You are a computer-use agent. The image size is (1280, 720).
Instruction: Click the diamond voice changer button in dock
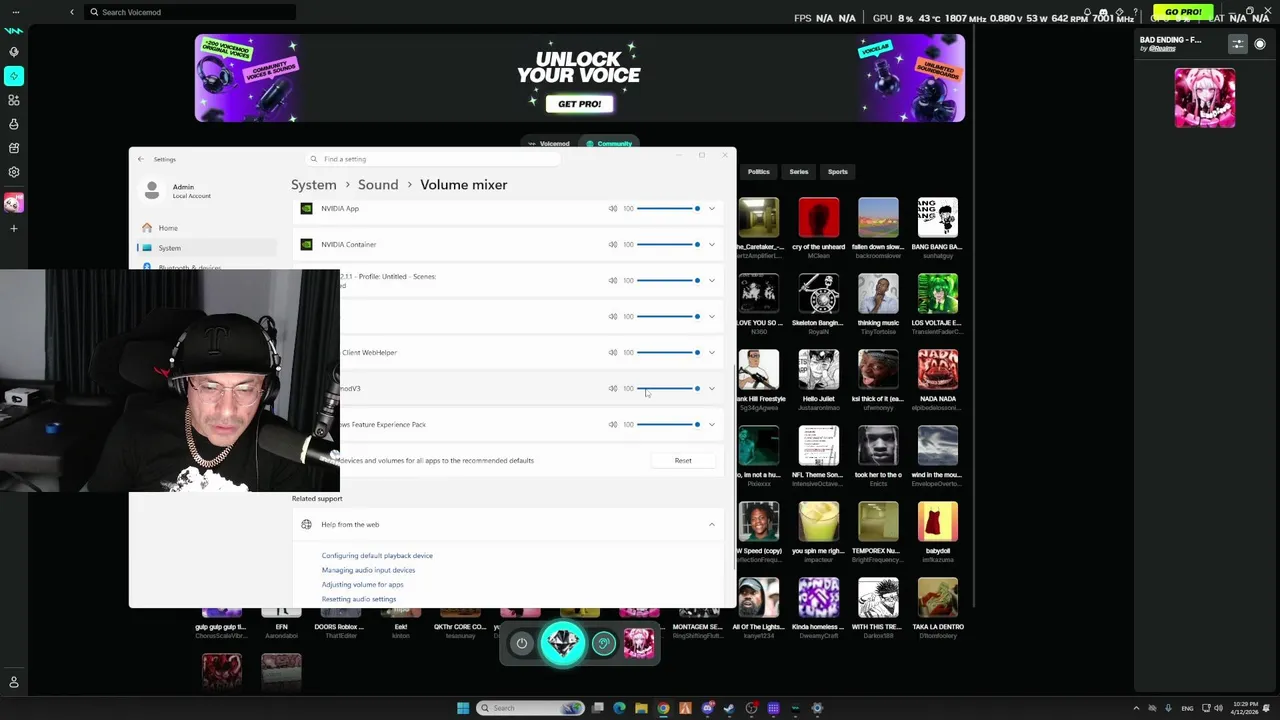pyautogui.click(x=563, y=643)
